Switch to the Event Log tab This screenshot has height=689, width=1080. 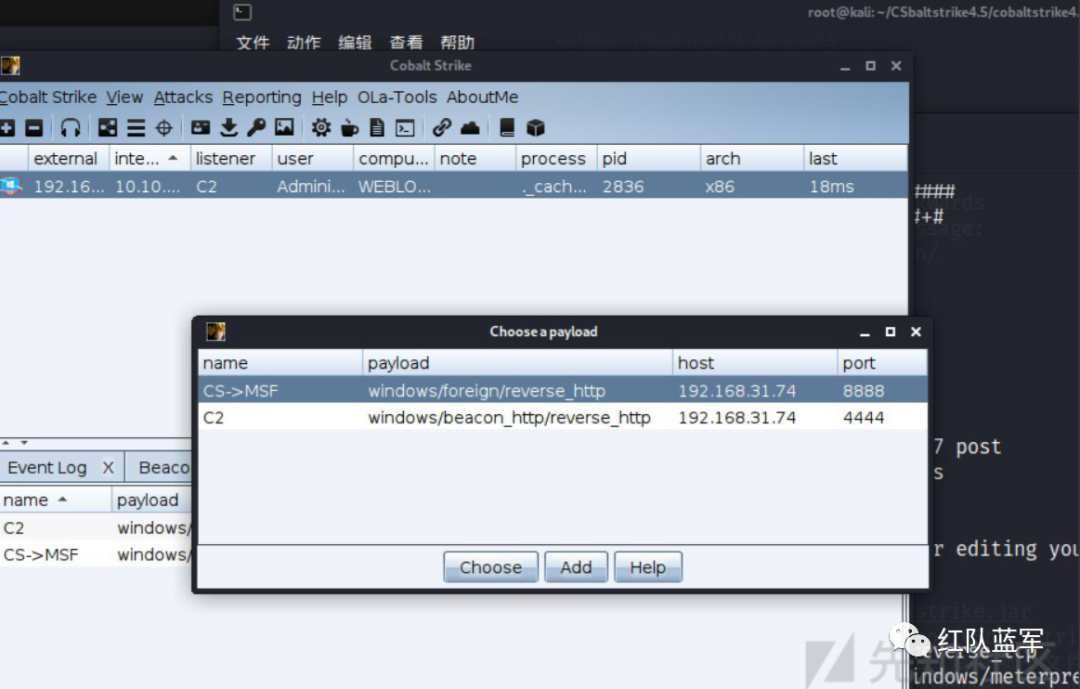(x=47, y=468)
